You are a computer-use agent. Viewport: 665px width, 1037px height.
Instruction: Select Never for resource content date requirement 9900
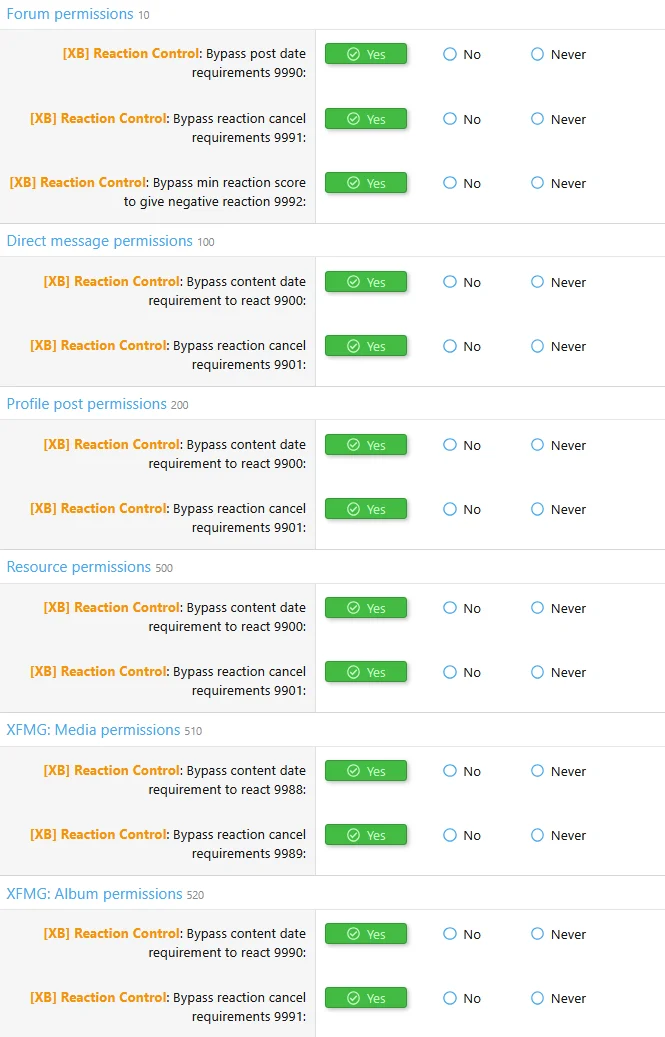[x=537, y=608]
